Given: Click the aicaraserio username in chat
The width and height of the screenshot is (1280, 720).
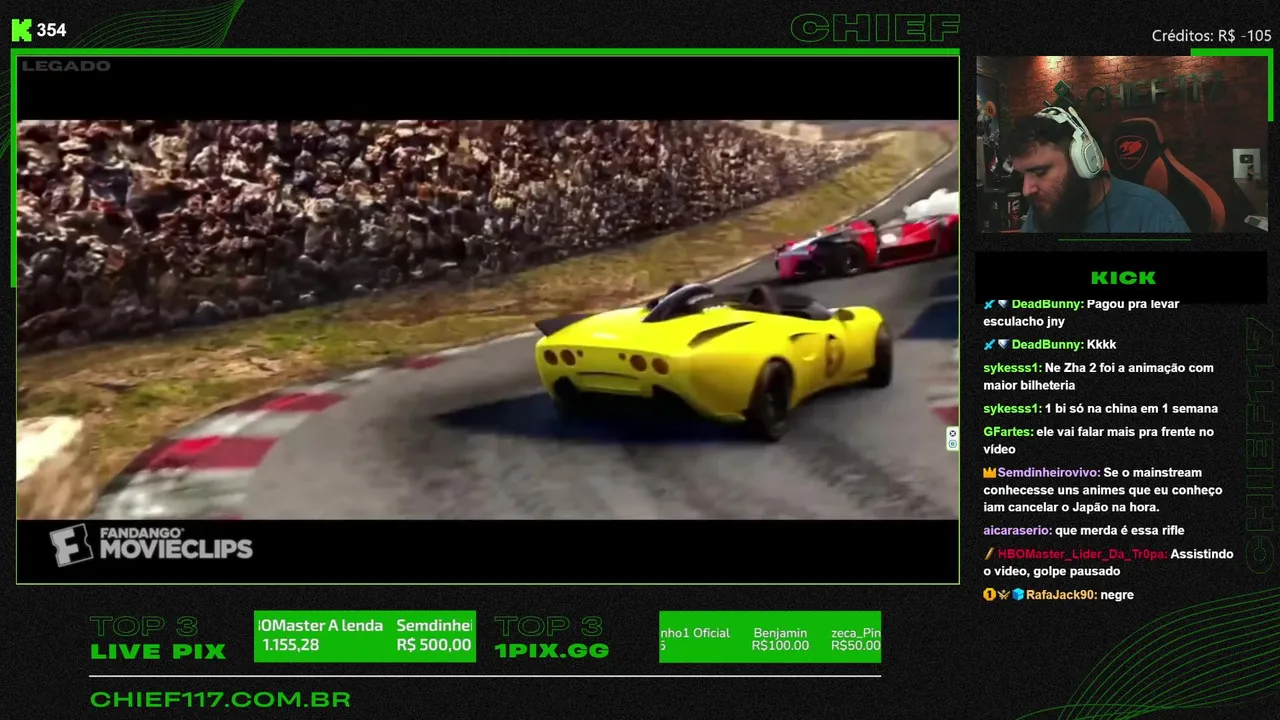Looking at the screenshot, I should click(x=1017, y=531).
